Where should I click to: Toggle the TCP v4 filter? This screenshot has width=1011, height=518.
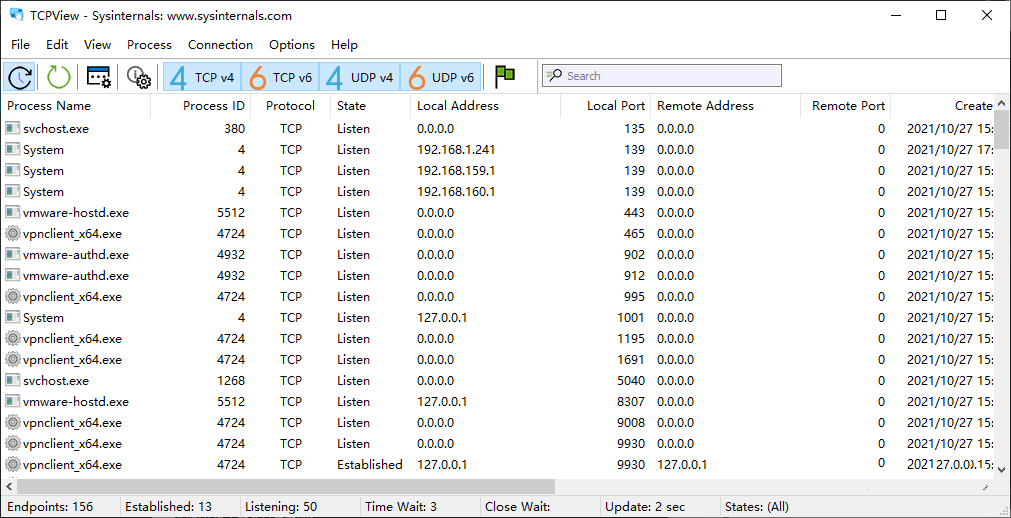[202, 77]
